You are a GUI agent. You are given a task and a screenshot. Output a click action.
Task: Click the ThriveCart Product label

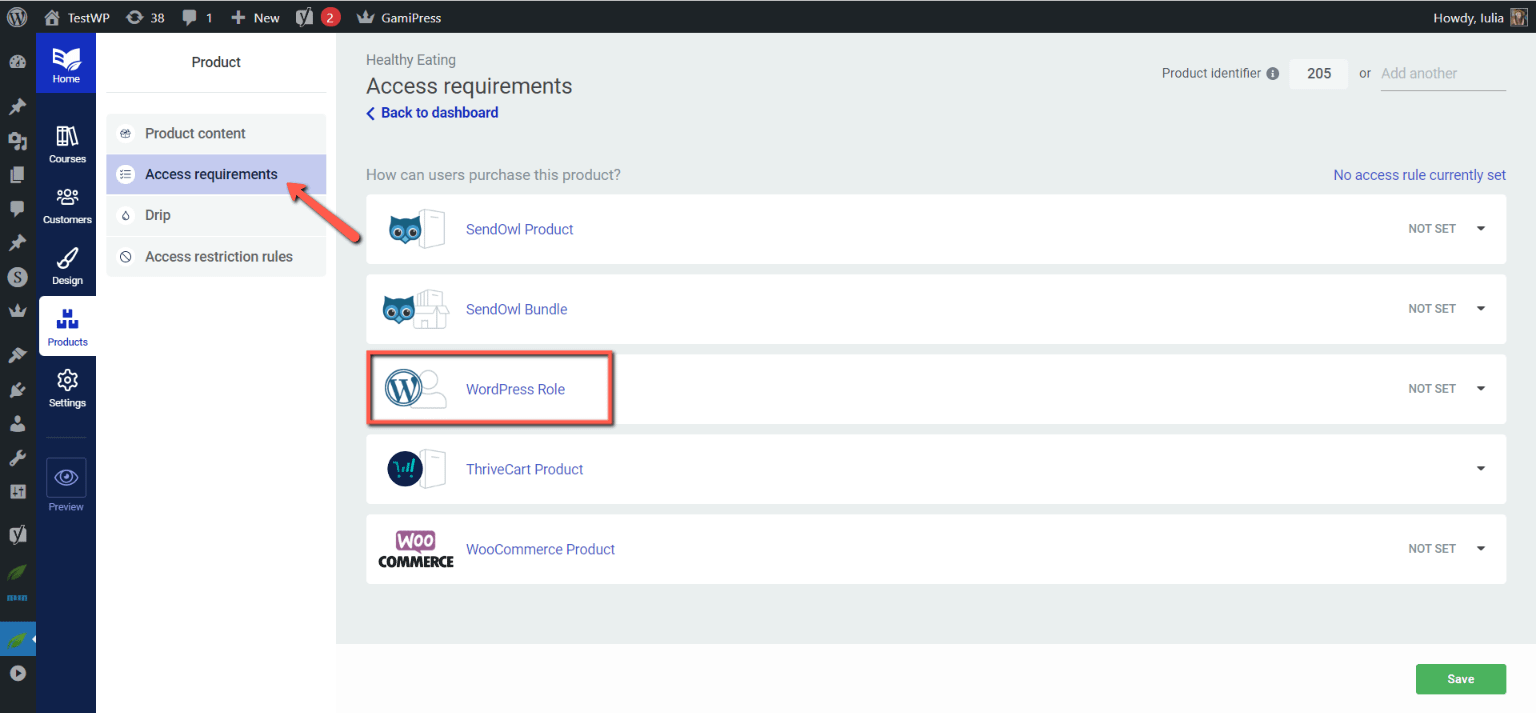[x=524, y=469]
